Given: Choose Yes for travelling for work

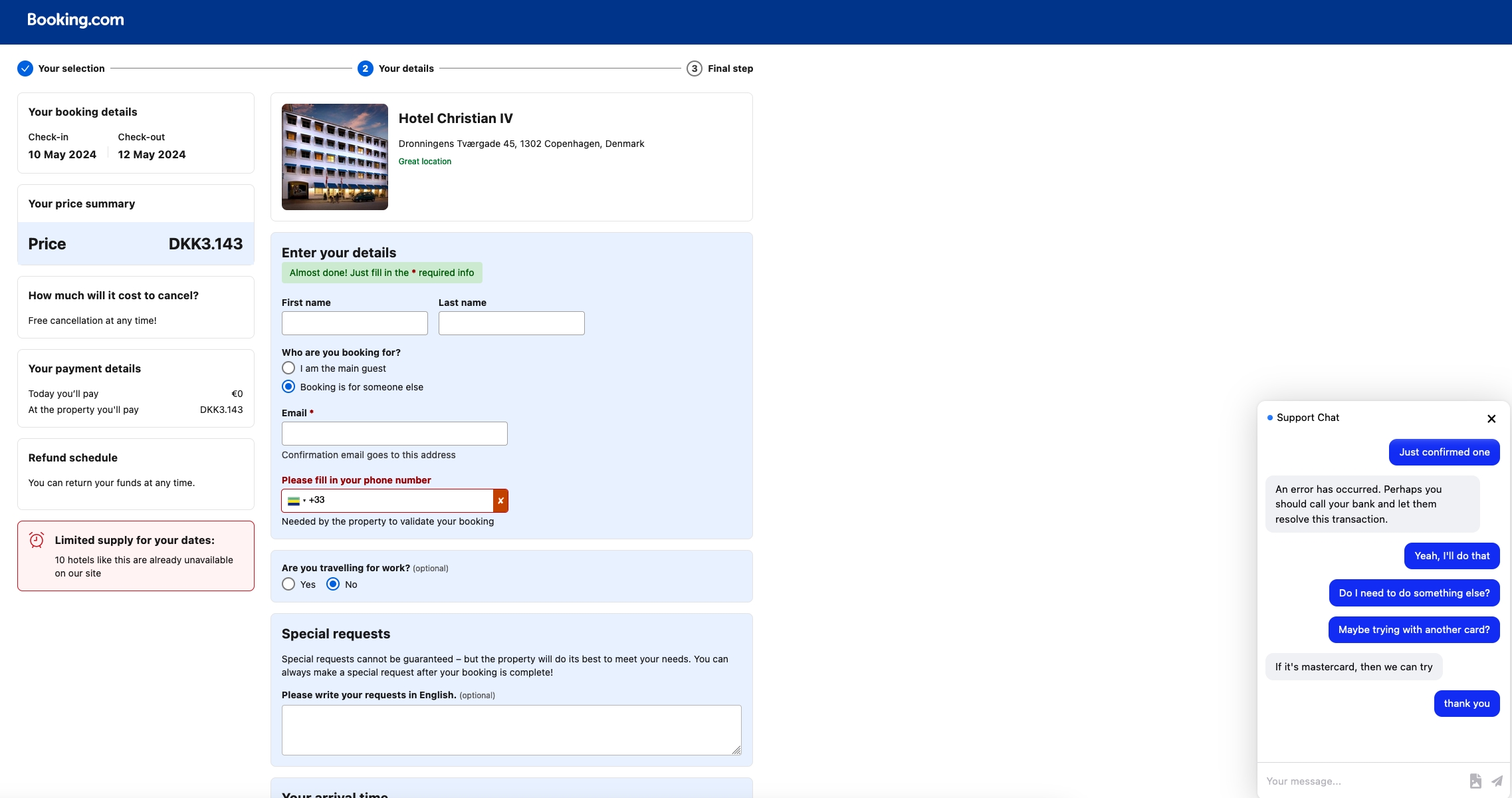Looking at the screenshot, I should (x=288, y=584).
